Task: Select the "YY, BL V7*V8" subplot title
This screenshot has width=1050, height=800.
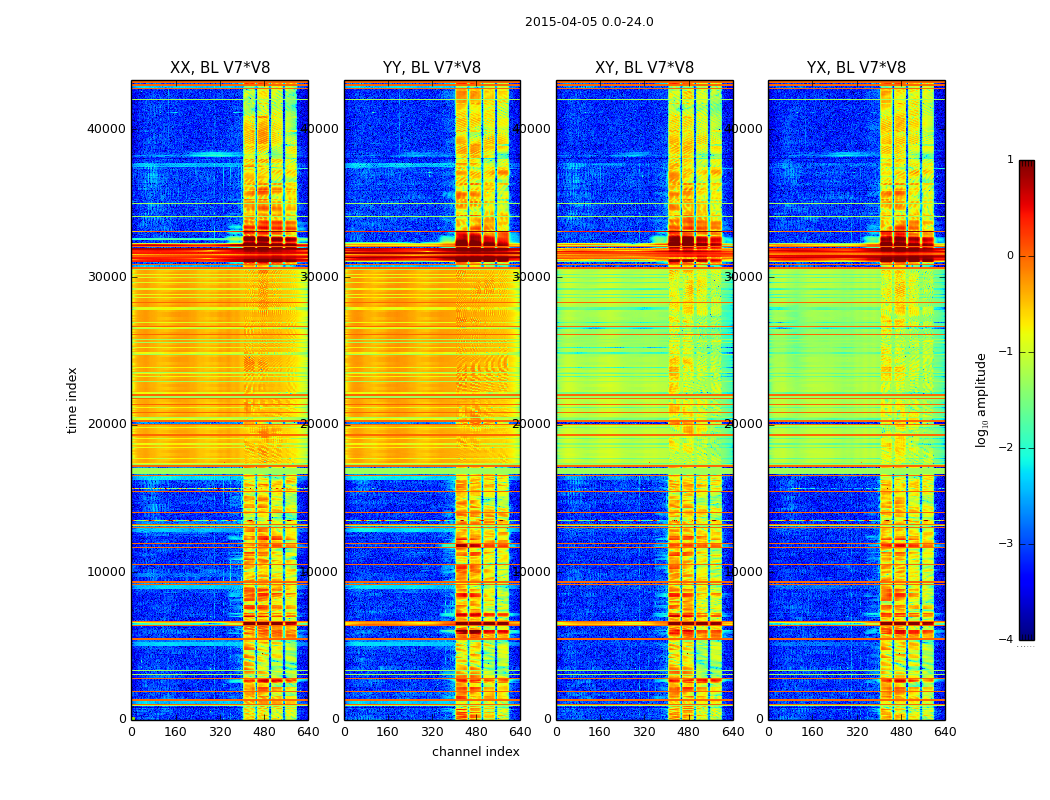Action: pos(432,68)
